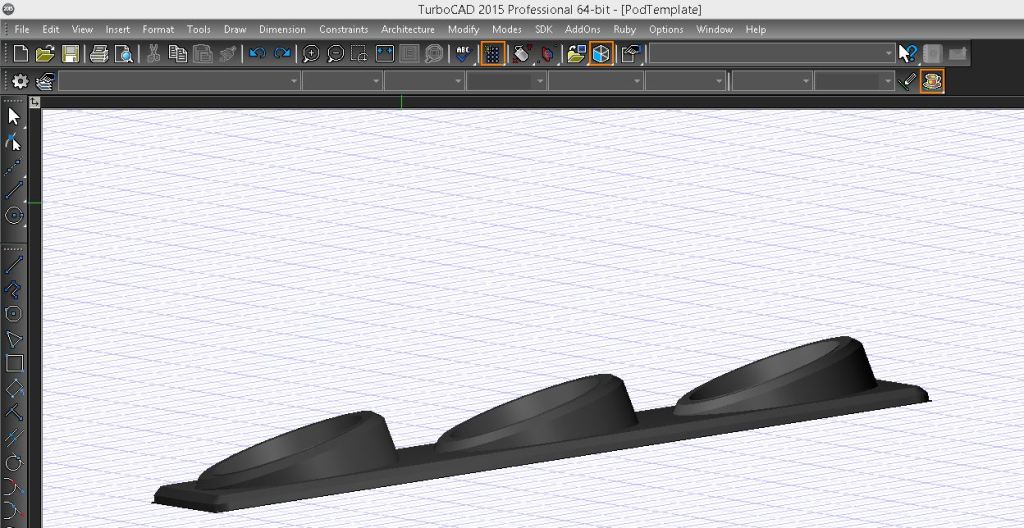Open the Dimension menu
1024x528 pixels.
[x=282, y=29]
